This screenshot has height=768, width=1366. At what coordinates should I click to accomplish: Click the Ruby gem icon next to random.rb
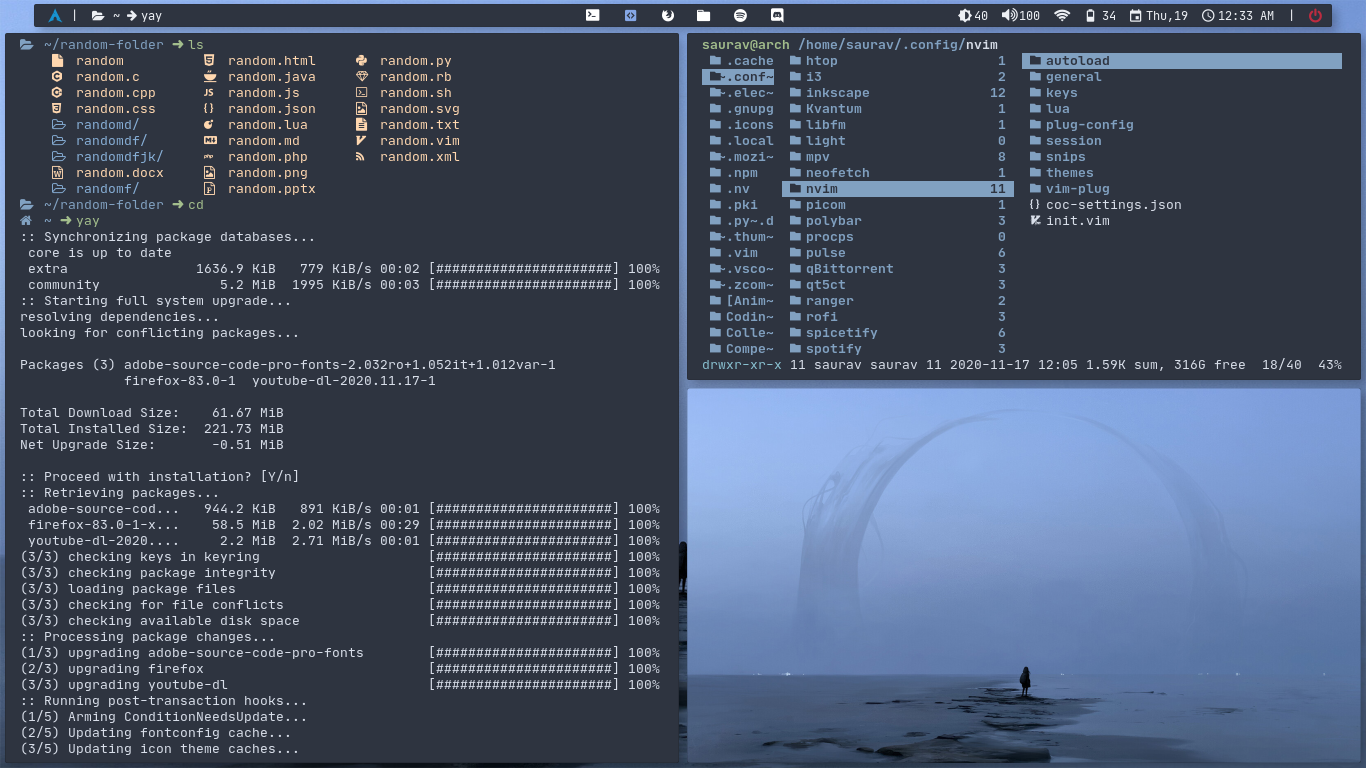tap(361, 77)
